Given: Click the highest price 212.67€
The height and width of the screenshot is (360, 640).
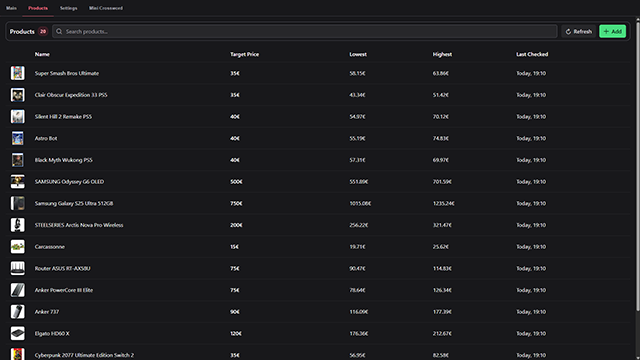Looking at the screenshot, I should [442, 333].
